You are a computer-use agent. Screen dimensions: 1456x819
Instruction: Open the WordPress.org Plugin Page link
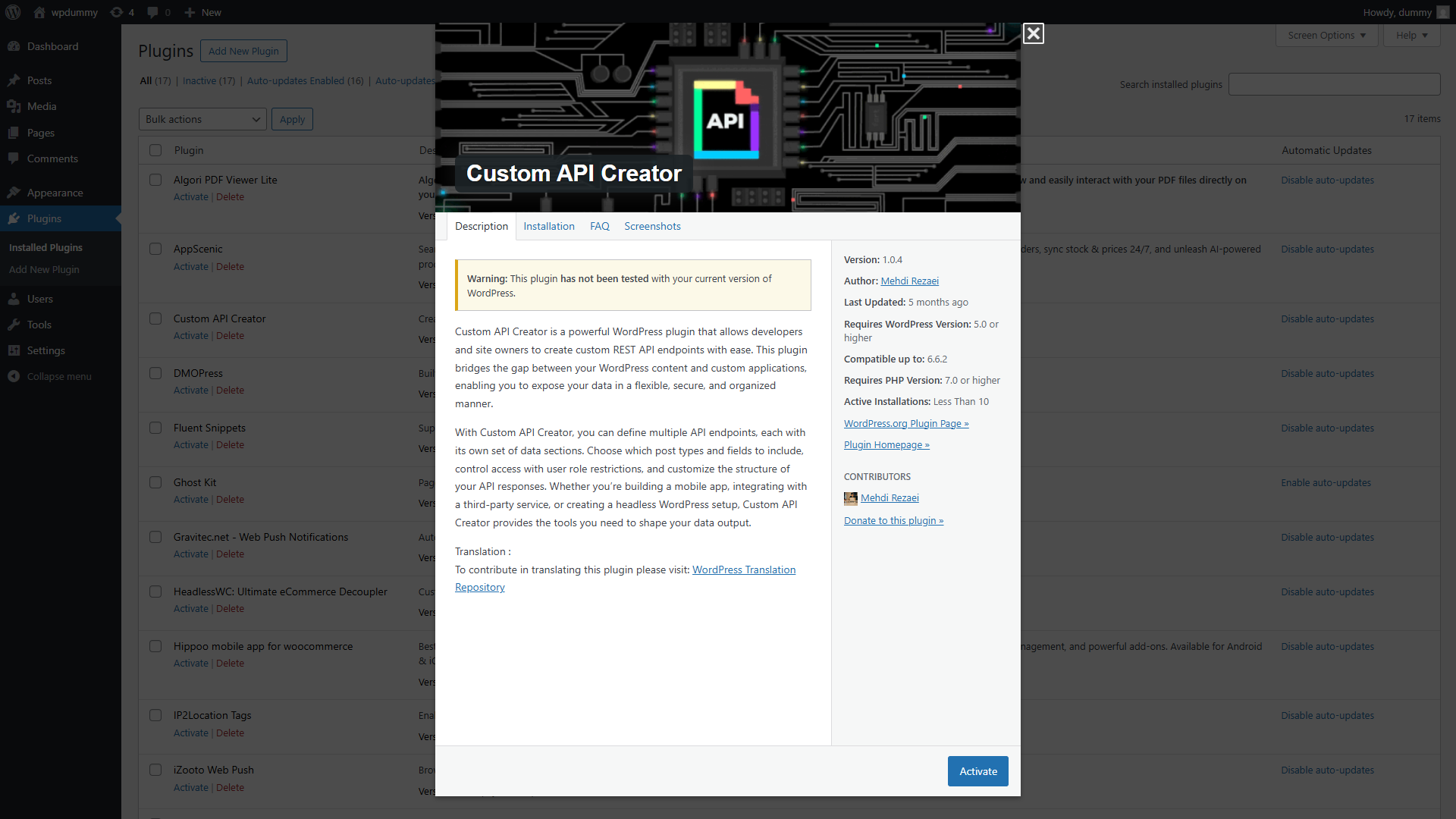[x=906, y=423]
